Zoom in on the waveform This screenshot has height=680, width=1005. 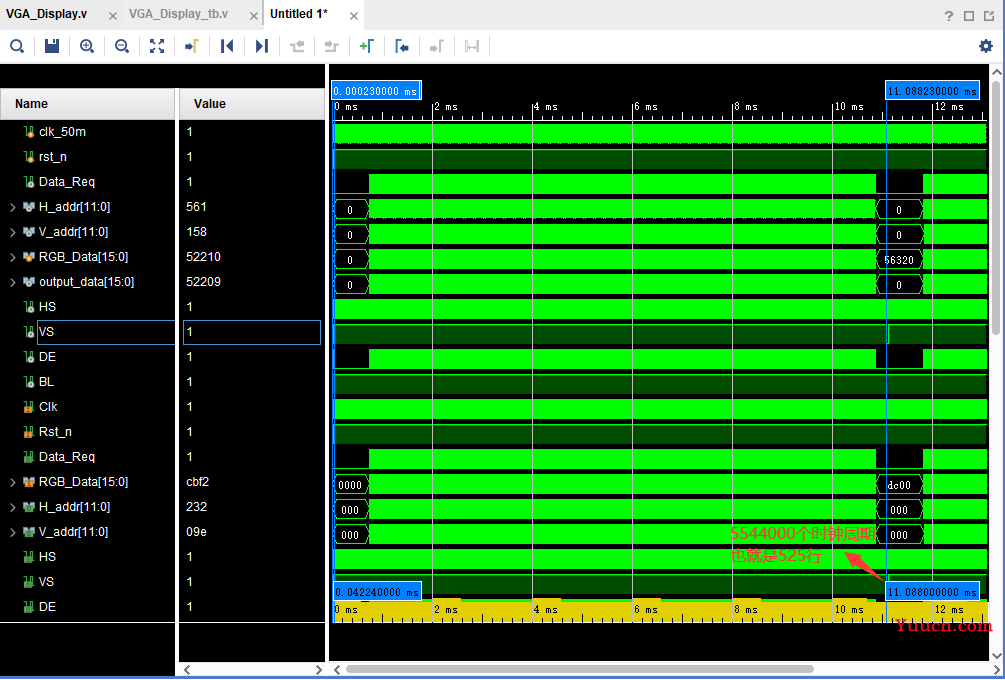coord(87,46)
